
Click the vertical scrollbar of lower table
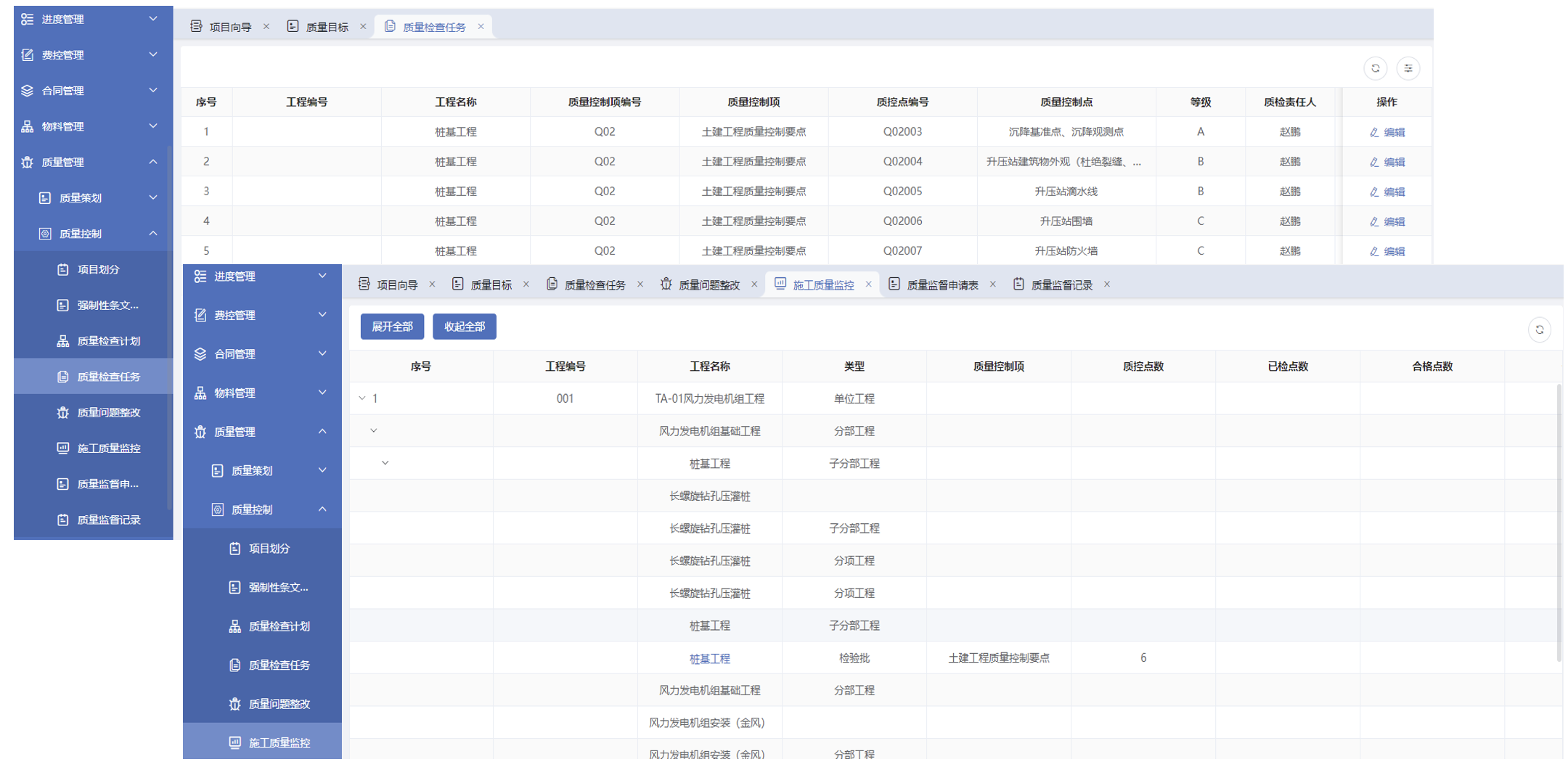[x=1558, y=523]
